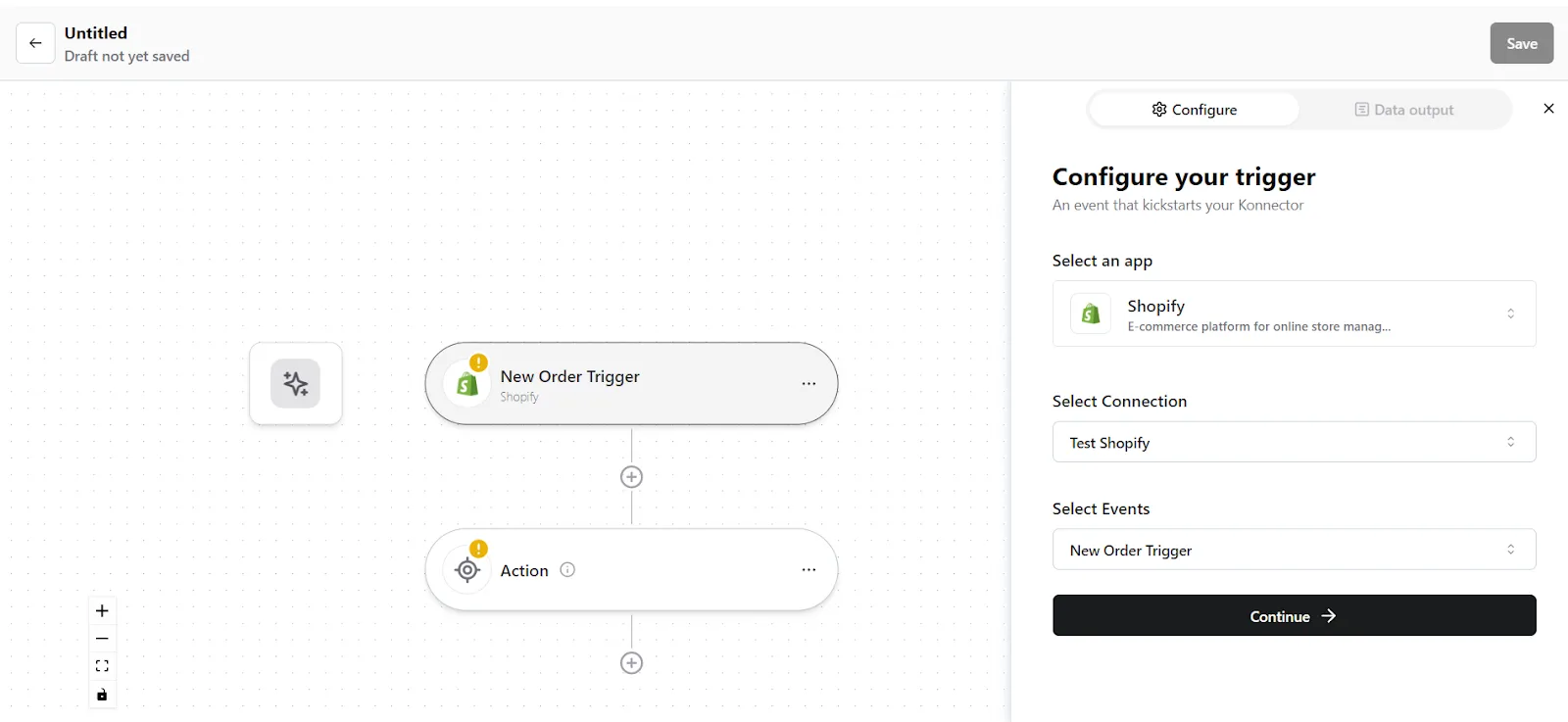
Task: Add a step below the Action node
Action: [632, 663]
